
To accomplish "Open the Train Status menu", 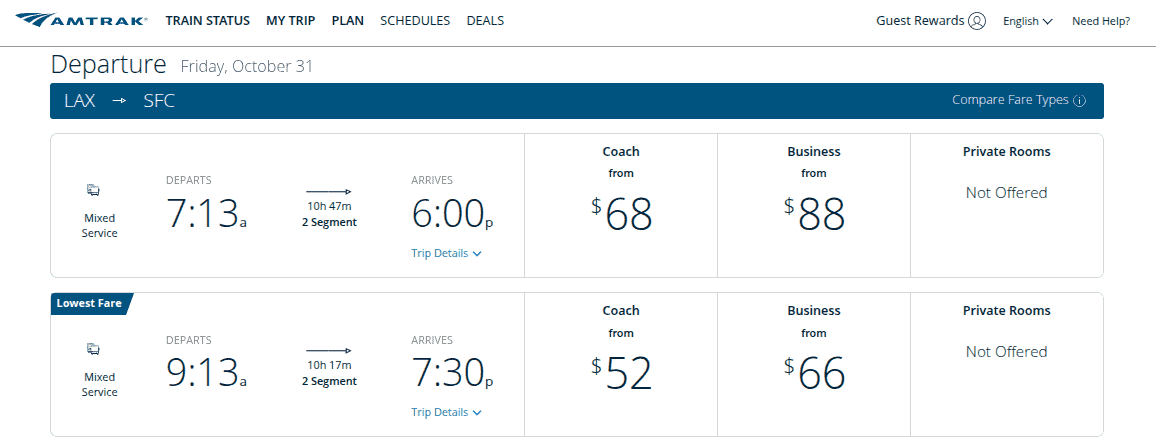I will pyautogui.click(x=207, y=21).
